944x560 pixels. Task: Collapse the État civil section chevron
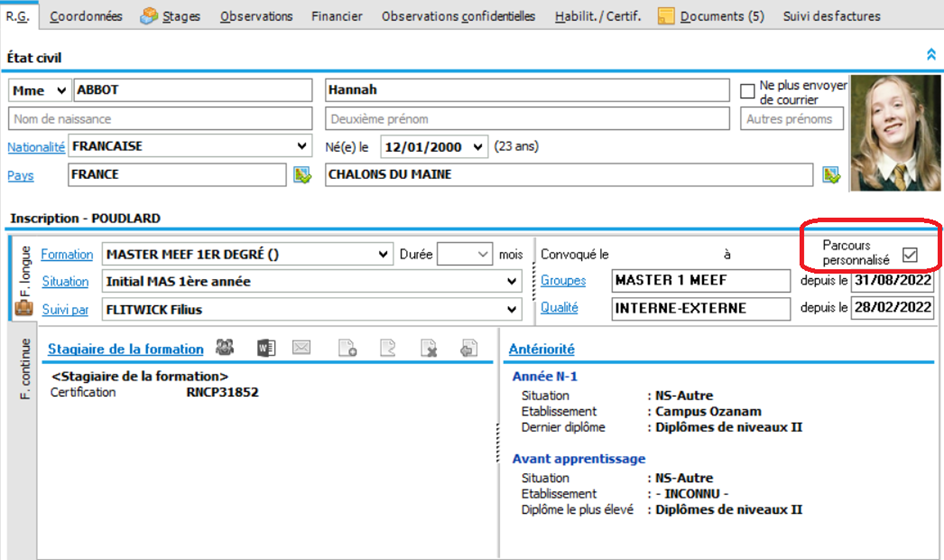pyautogui.click(x=931, y=57)
